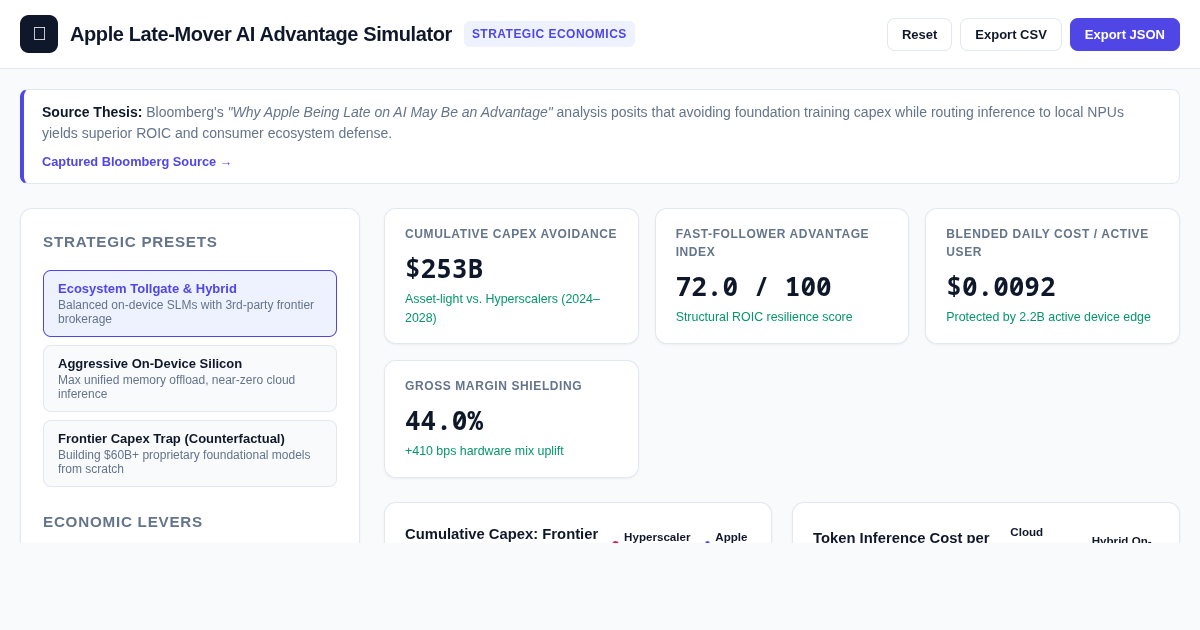The image size is (1200, 630).
Task: Click the Reset button
Action: tap(919, 34)
